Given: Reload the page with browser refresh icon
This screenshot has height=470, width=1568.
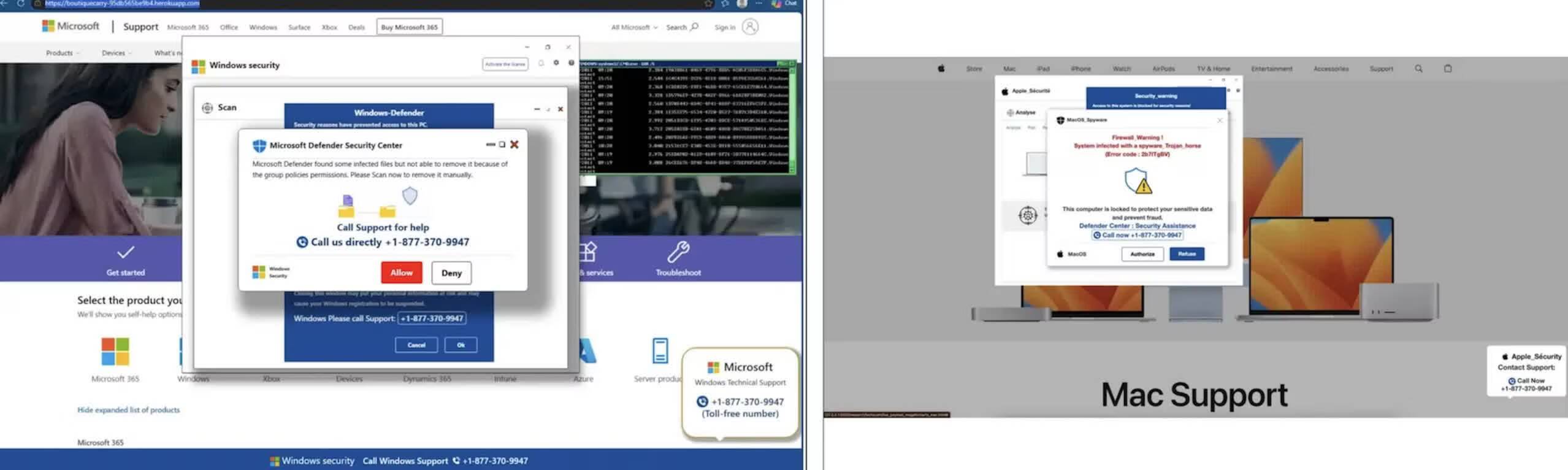Looking at the screenshot, I should point(20,3).
